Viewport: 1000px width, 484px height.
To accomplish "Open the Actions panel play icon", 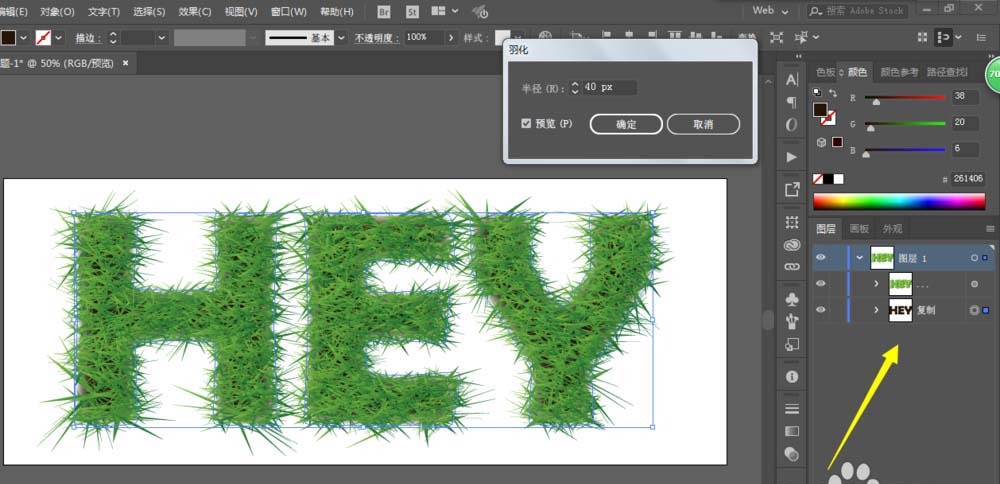I will pyautogui.click(x=791, y=157).
